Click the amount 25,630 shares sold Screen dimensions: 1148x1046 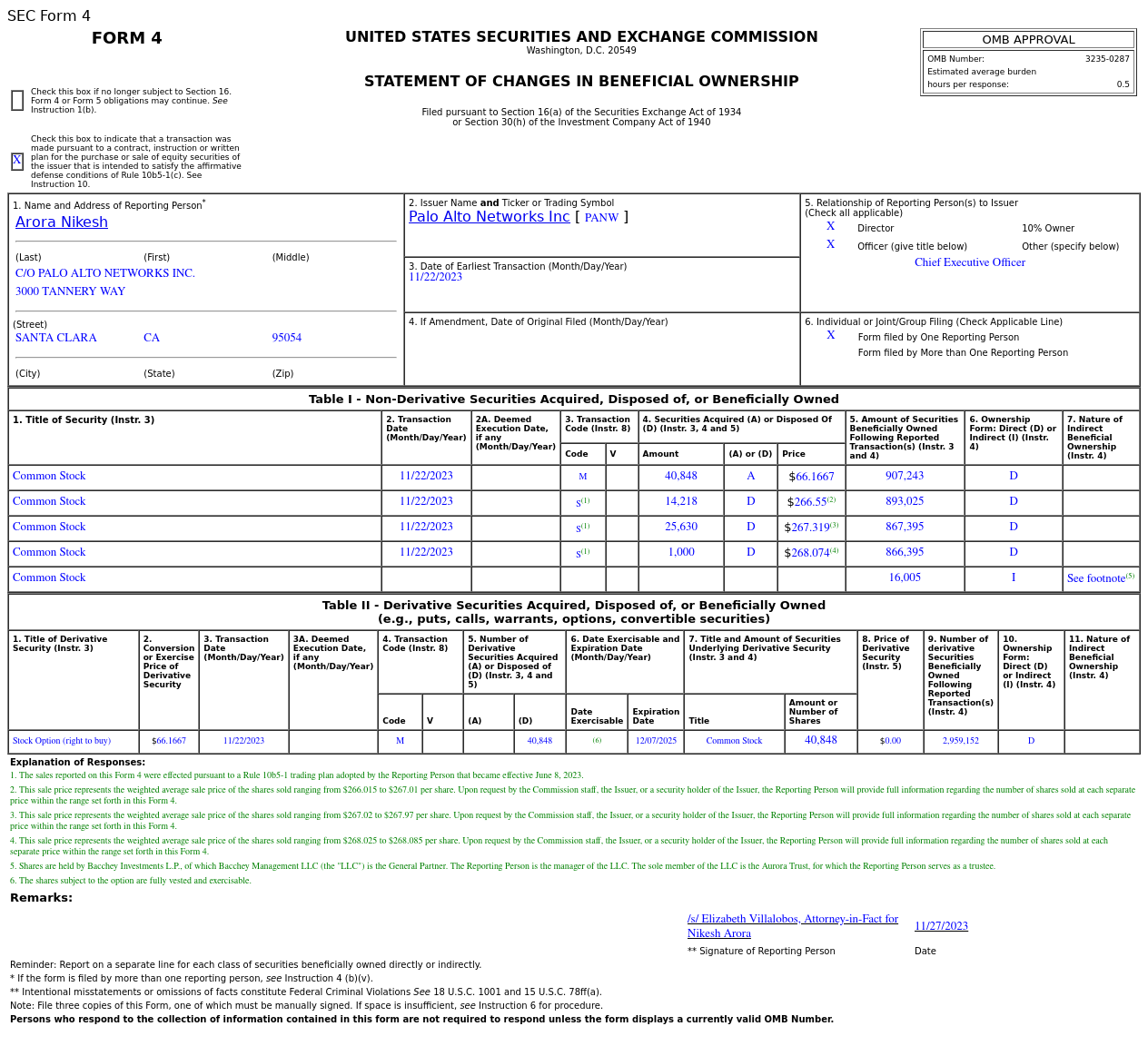[x=681, y=527]
